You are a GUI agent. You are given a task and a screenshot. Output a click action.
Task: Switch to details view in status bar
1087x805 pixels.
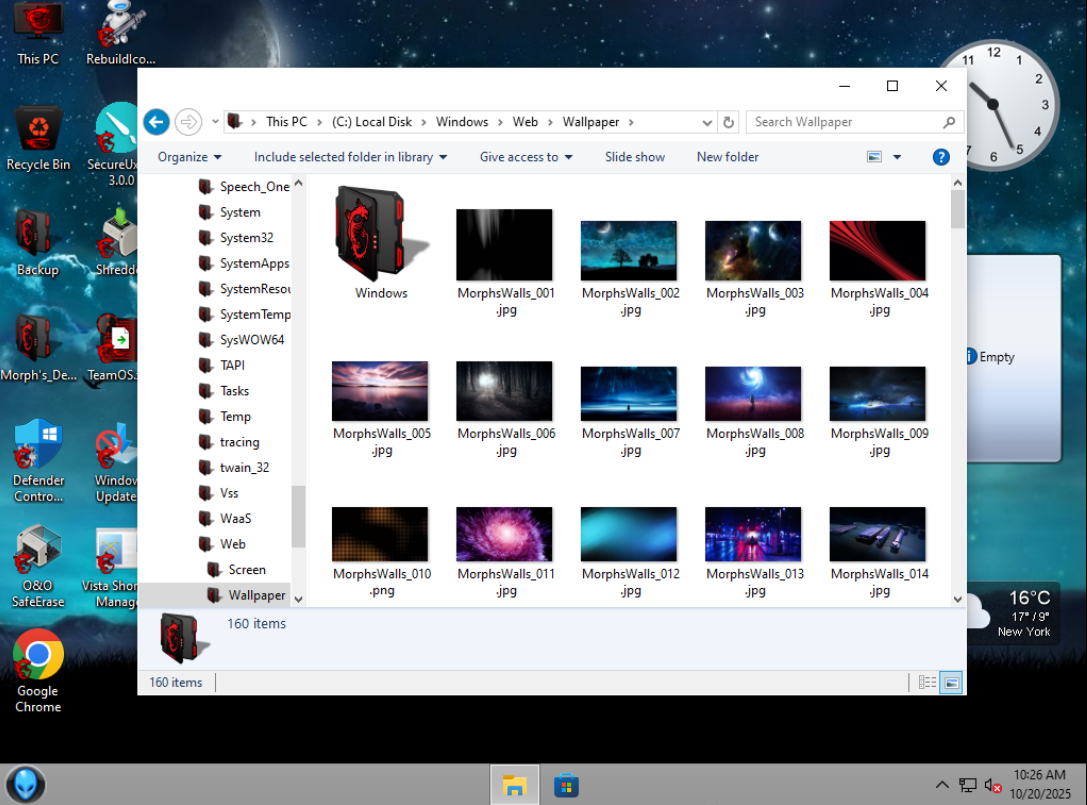pos(927,682)
